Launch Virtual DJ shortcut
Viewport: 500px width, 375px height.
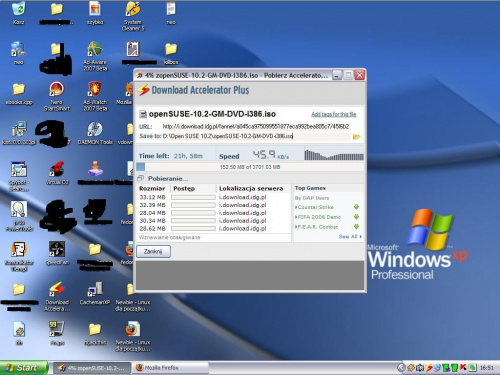57,173
